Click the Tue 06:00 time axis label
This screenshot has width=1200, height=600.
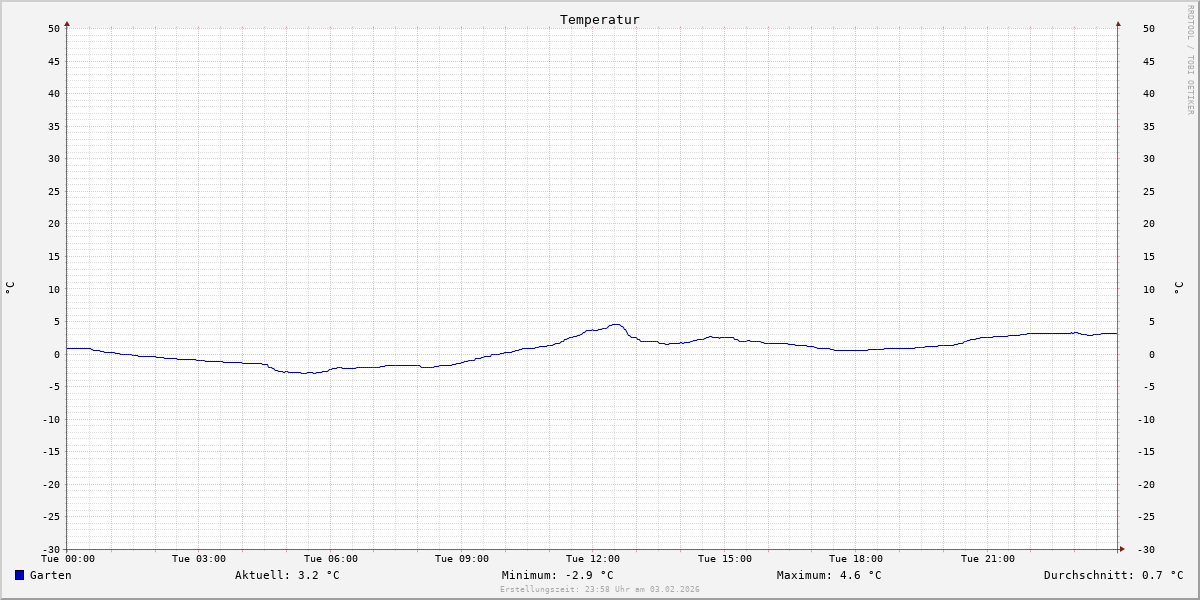[331, 559]
